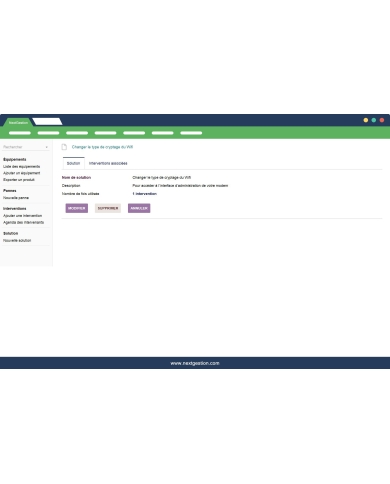Open Agenda des intervenants in sidebar
Screen dimensions: 390x484
pos(23,222)
